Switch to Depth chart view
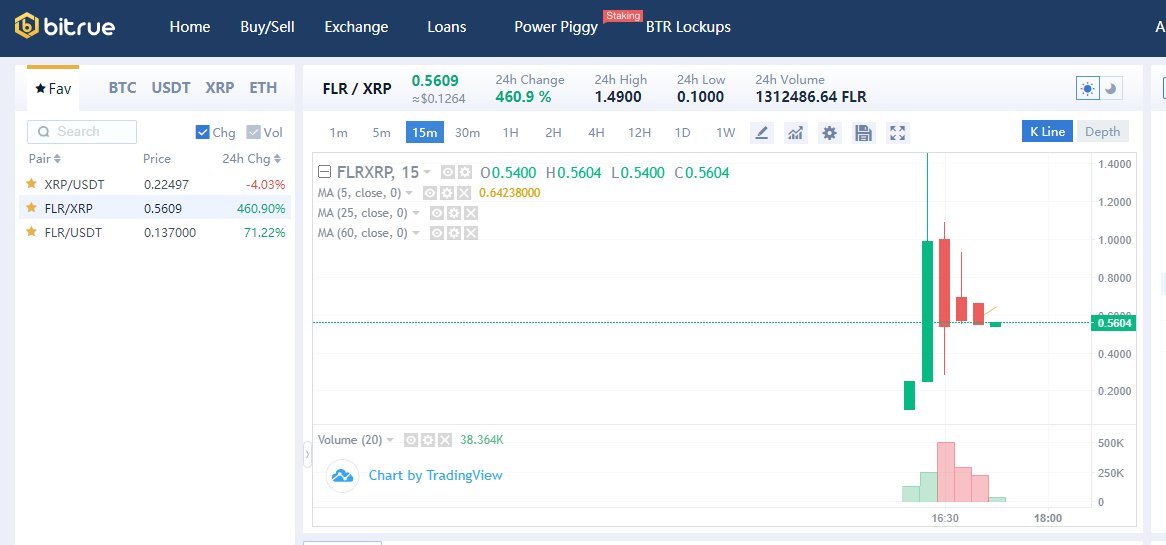Image resolution: width=1166 pixels, height=545 pixels. (x=1102, y=132)
